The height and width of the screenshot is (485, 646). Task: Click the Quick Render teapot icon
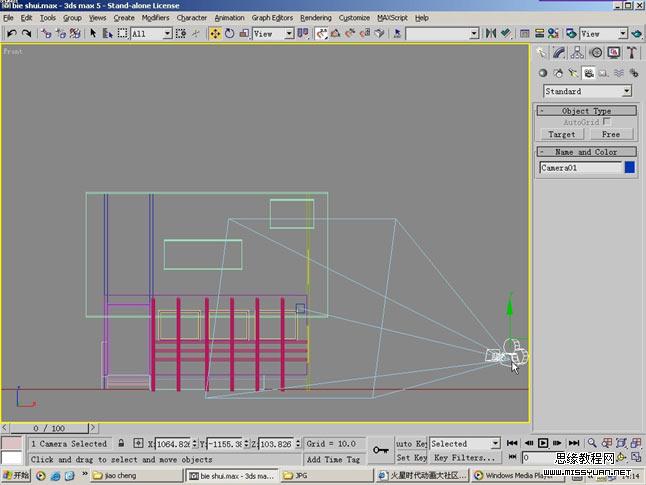click(x=637, y=33)
